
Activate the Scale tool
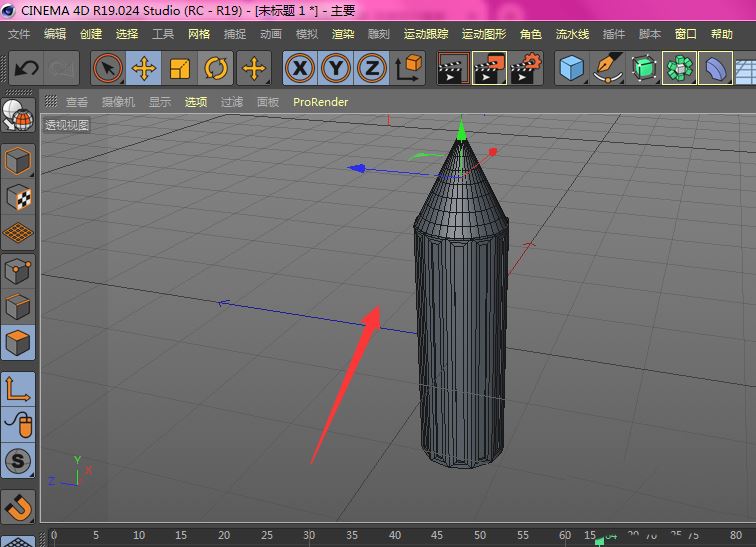tap(180, 69)
